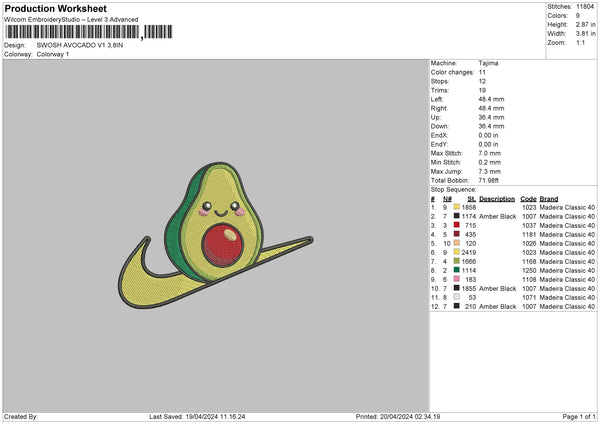
Task: Select the dark green swatch in stop row 8
Action: pyautogui.click(x=457, y=270)
